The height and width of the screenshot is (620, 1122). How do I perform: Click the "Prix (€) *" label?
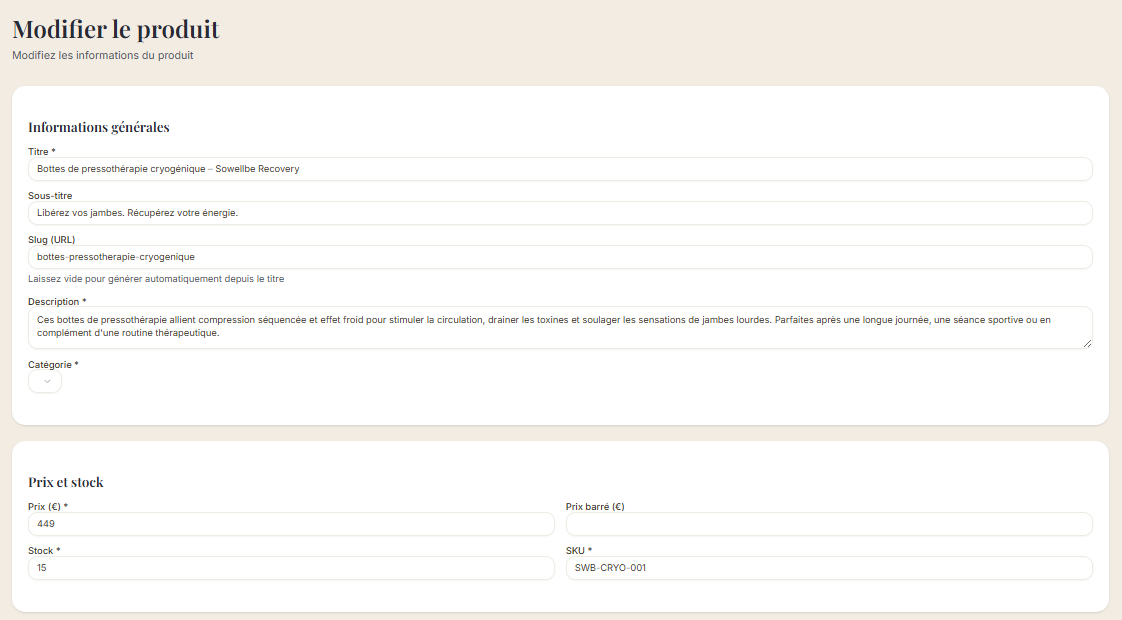tap(48, 507)
